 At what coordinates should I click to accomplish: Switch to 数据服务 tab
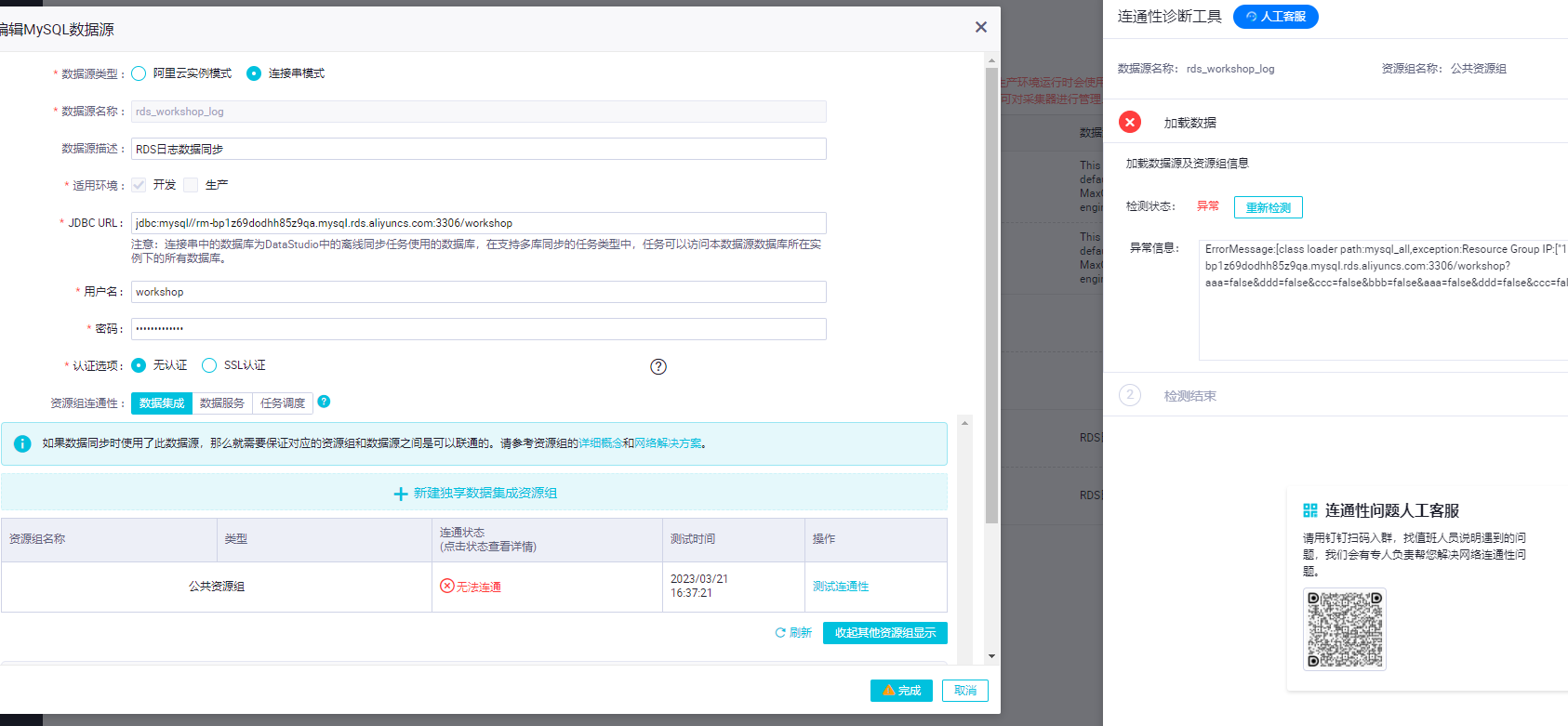point(222,403)
